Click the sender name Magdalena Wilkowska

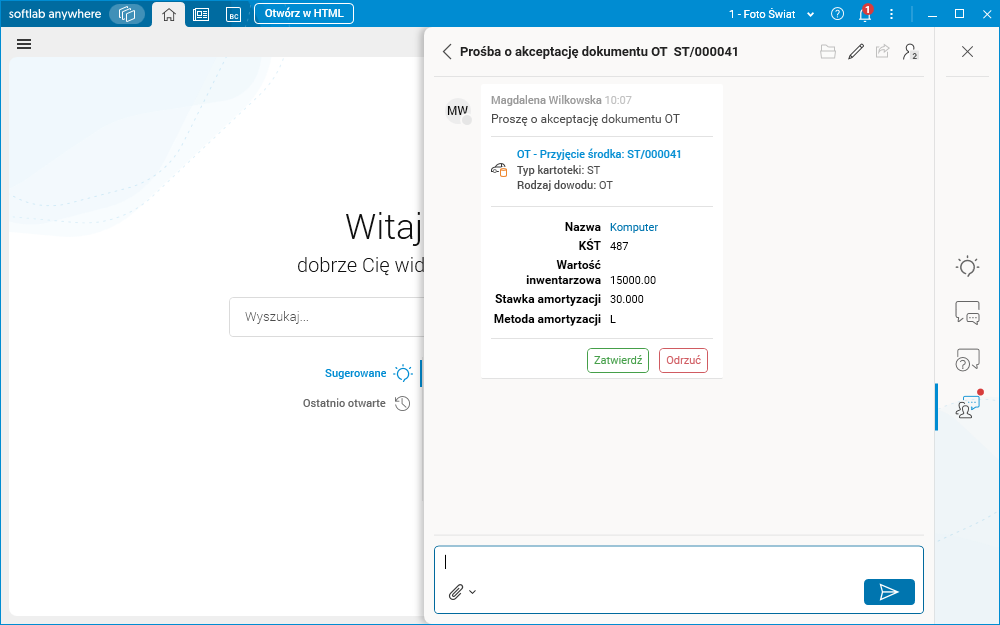(546, 100)
